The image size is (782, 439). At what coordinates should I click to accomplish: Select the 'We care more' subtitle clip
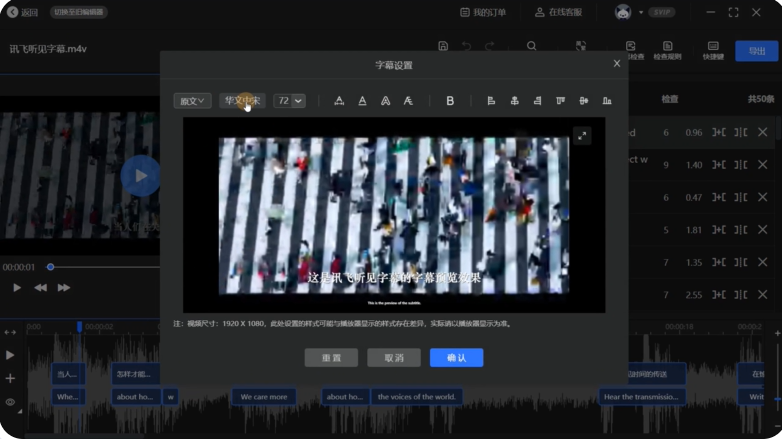coord(264,397)
